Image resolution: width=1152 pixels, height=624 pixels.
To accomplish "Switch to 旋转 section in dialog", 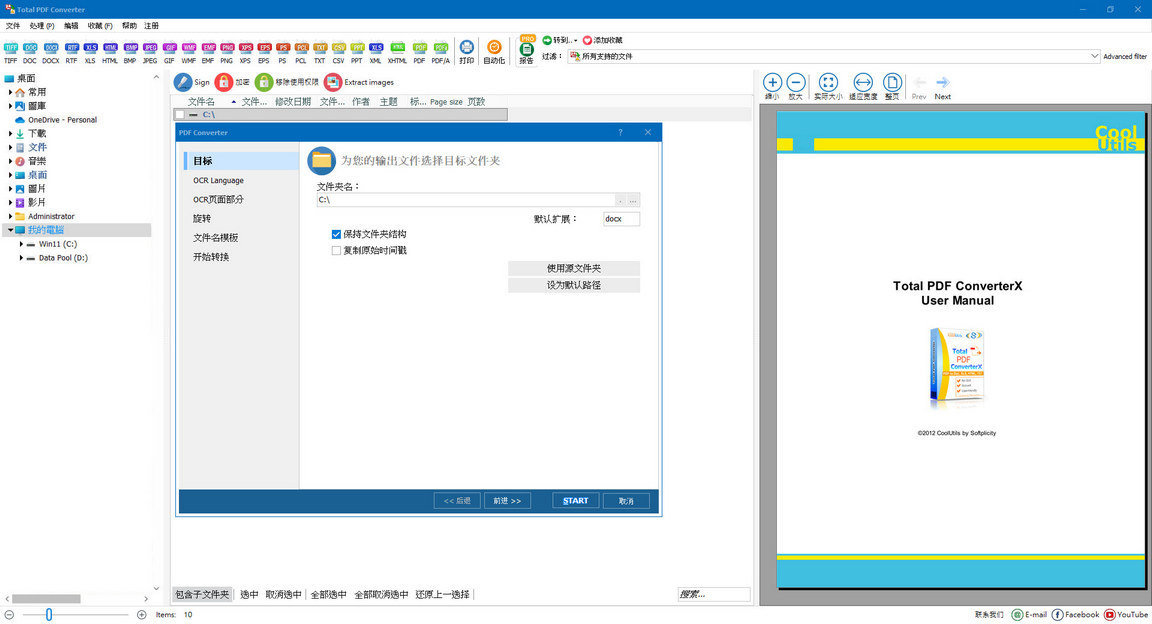I will click(x=202, y=219).
